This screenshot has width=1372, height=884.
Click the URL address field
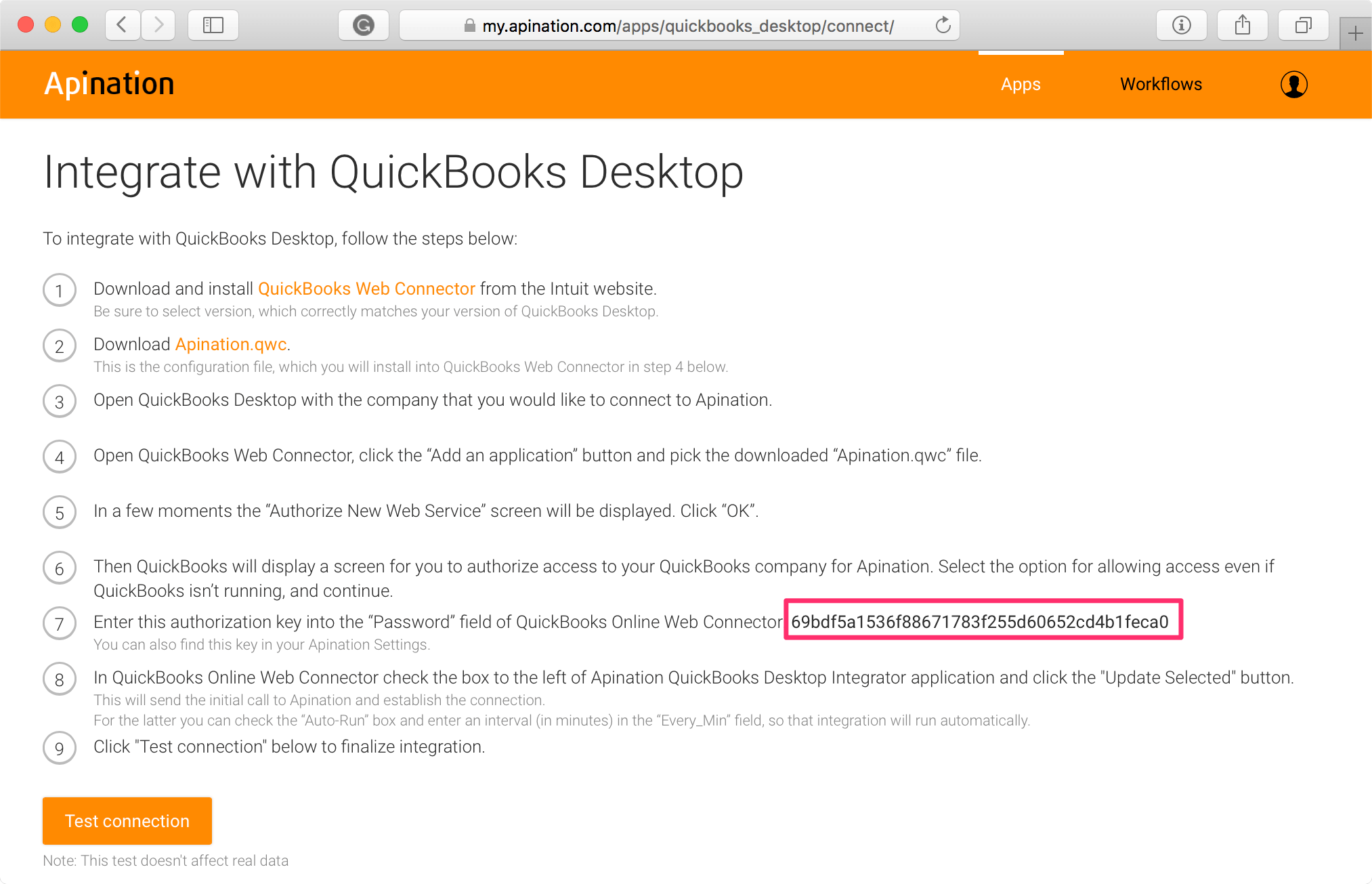click(687, 26)
